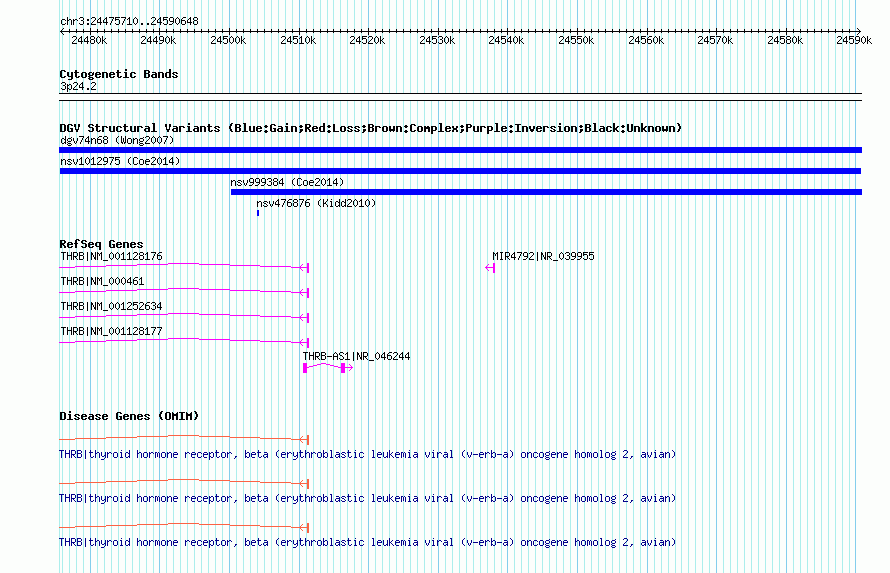Click the second orange OMIM THRB gene line
890x573 pixels.
(184, 482)
